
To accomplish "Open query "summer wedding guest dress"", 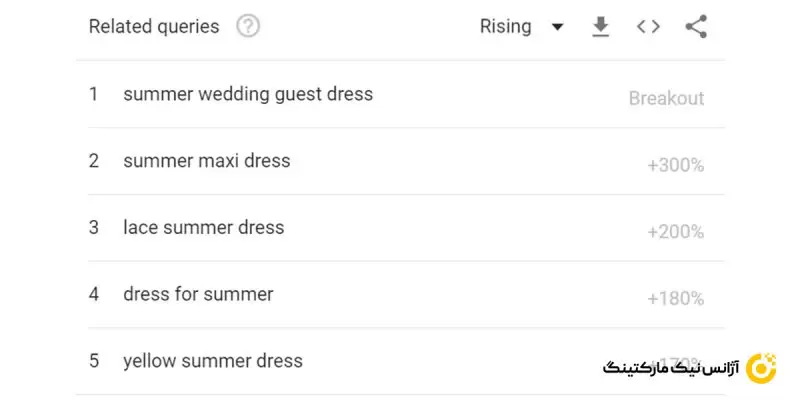I will click(247, 95).
